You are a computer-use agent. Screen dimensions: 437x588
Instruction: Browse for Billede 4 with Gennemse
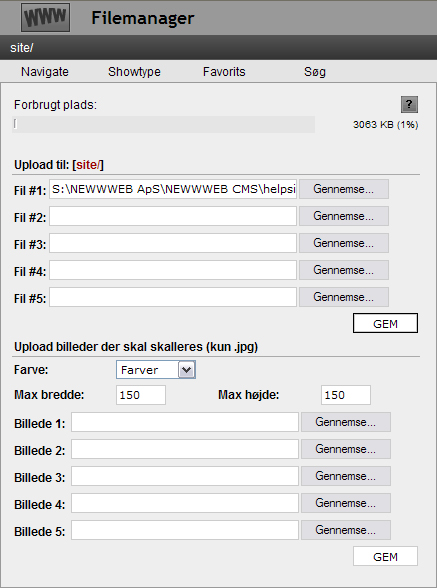point(345,503)
